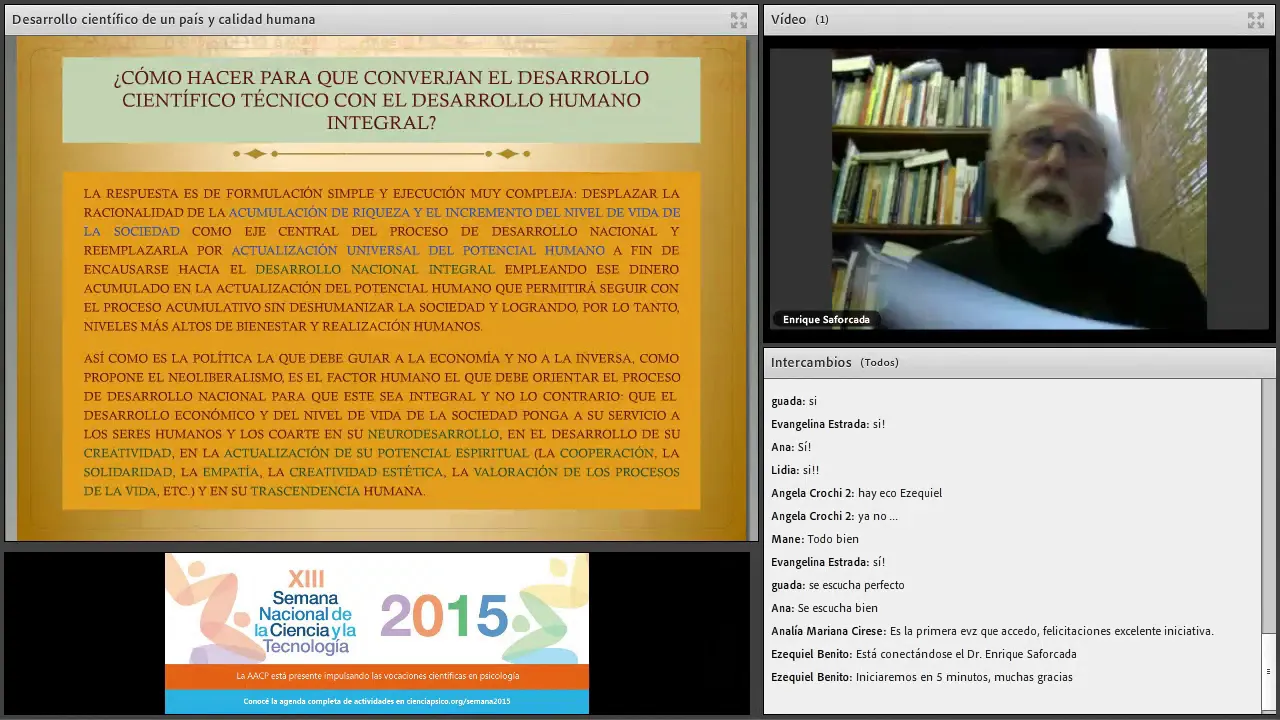This screenshot has height=720, width=1280.
Task: Select Ana's message 'Se escucha bien'
Action: click(x=824, y=608)
